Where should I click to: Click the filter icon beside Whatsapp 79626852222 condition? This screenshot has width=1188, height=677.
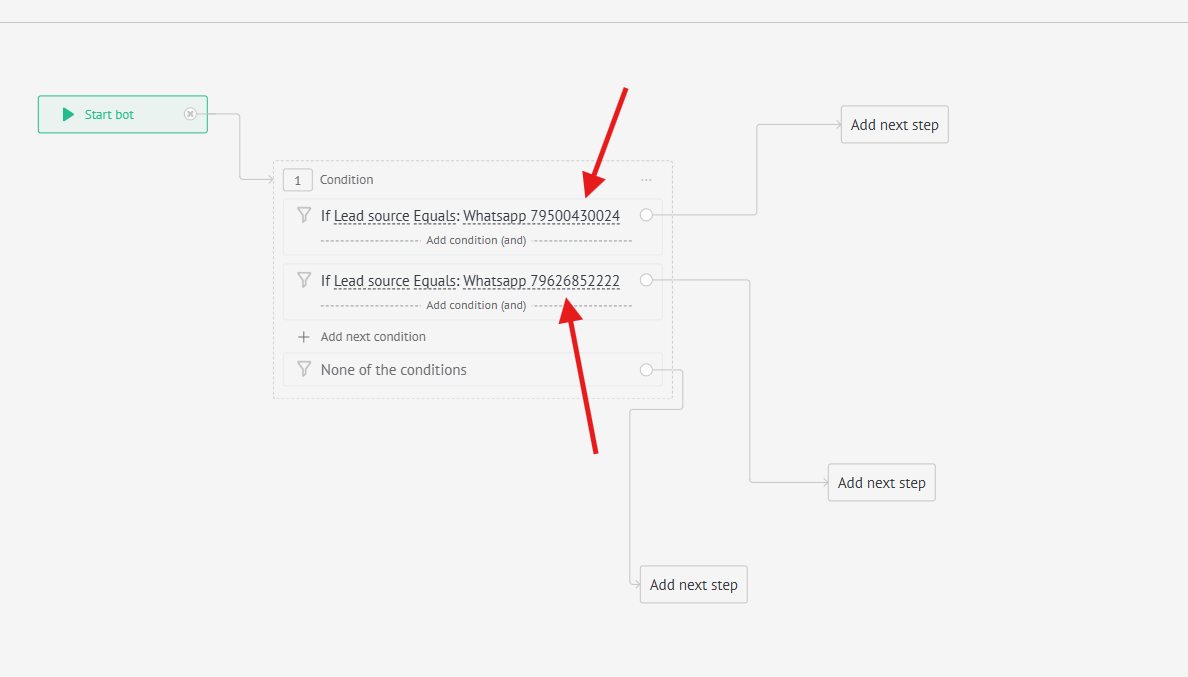tap(304, 280)
